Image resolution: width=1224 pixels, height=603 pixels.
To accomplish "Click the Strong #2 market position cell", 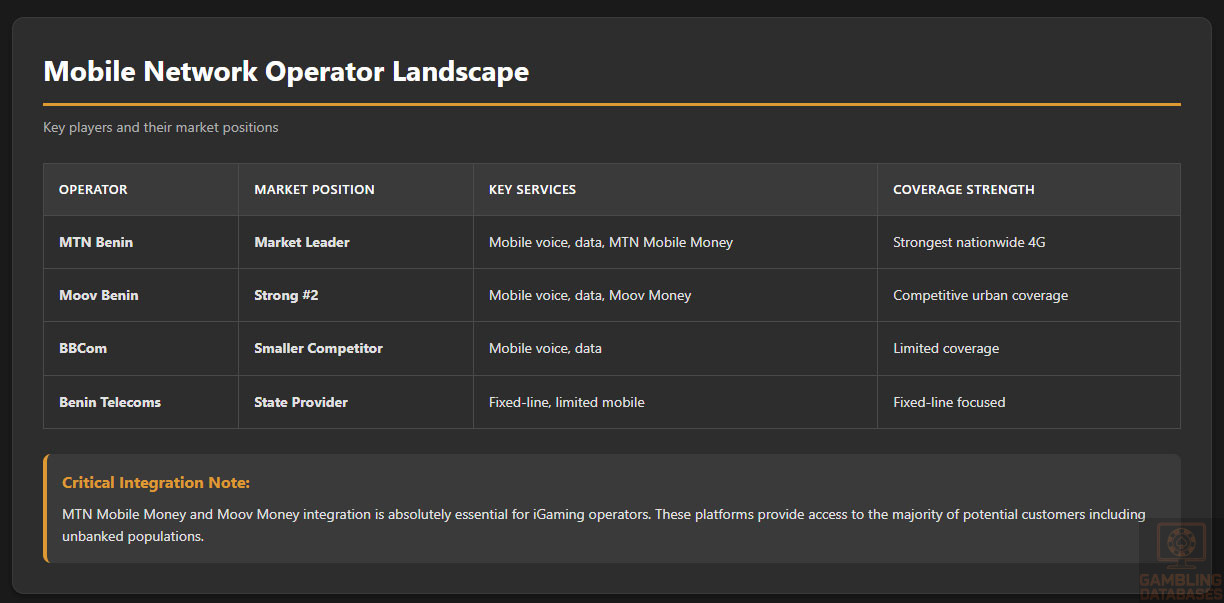I will (286, 295).
